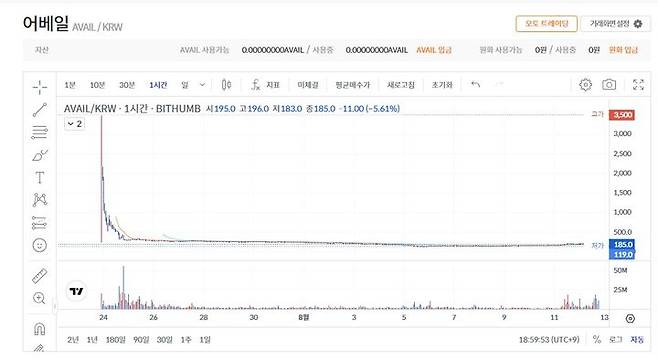Change candlestick chart type

(x=226, y=85)
